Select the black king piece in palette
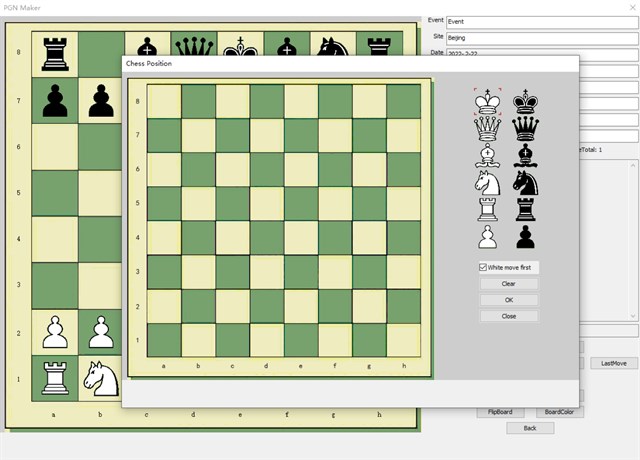 [x=525, y=102]
